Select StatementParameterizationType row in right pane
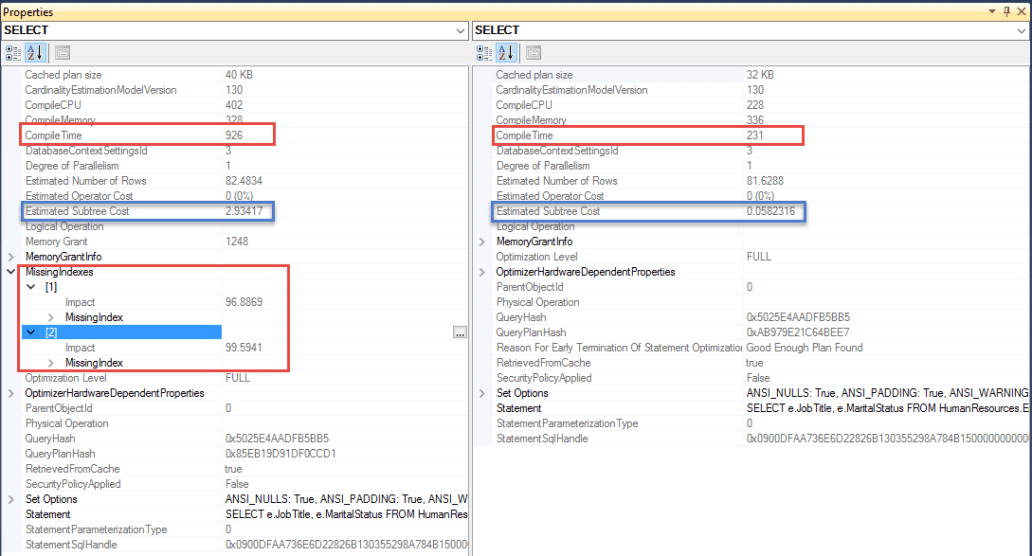Viewport: 1032px width, 556px height. (x=761, y=423)
